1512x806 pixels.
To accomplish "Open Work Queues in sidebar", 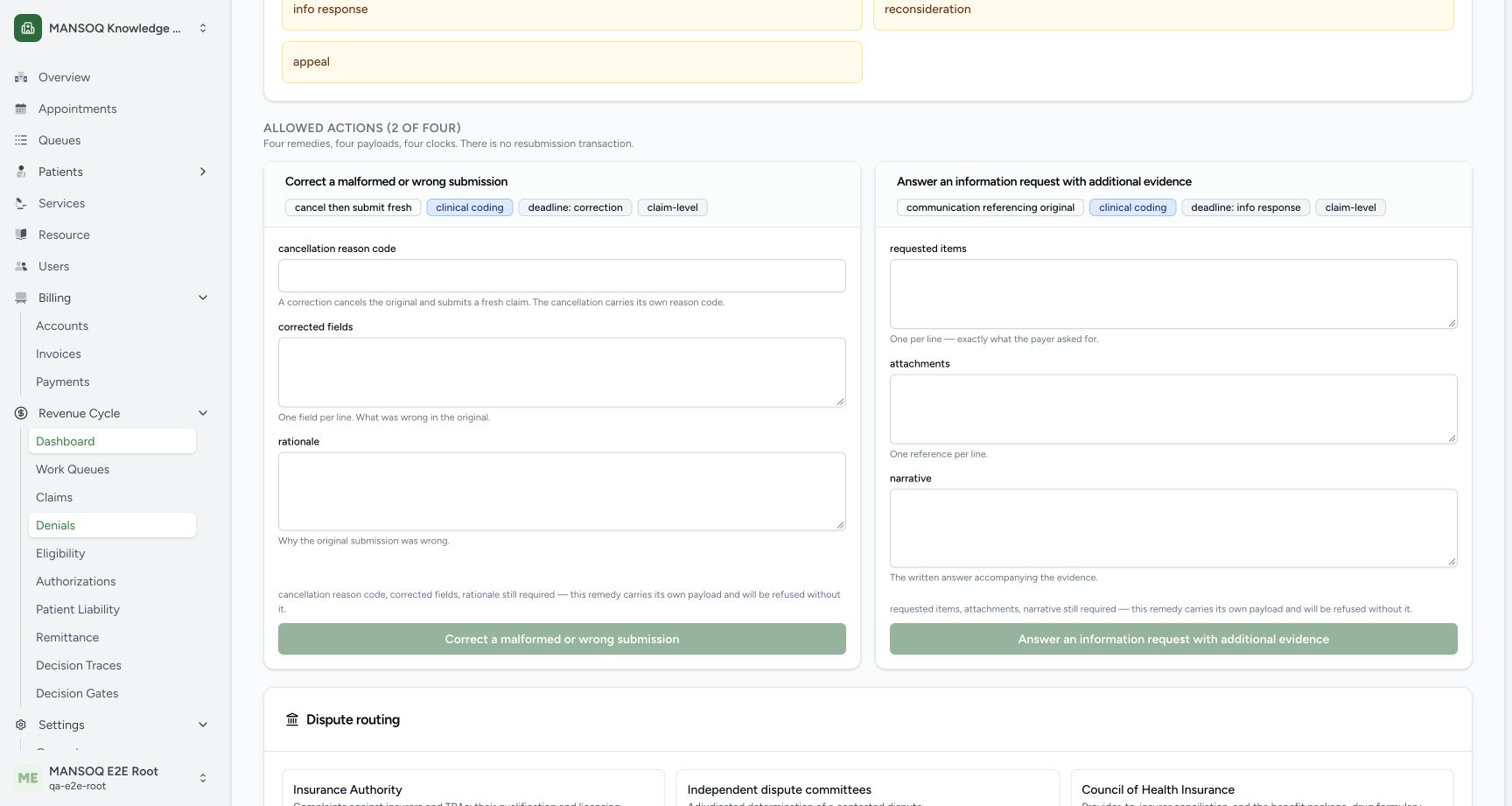I will tap(112, 469).
